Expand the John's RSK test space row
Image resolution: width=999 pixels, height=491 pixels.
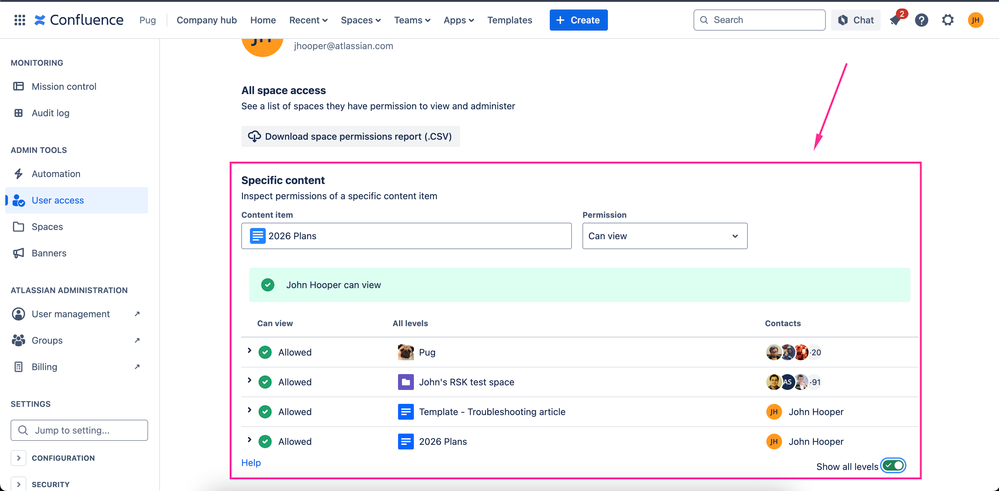click(250, 380)
